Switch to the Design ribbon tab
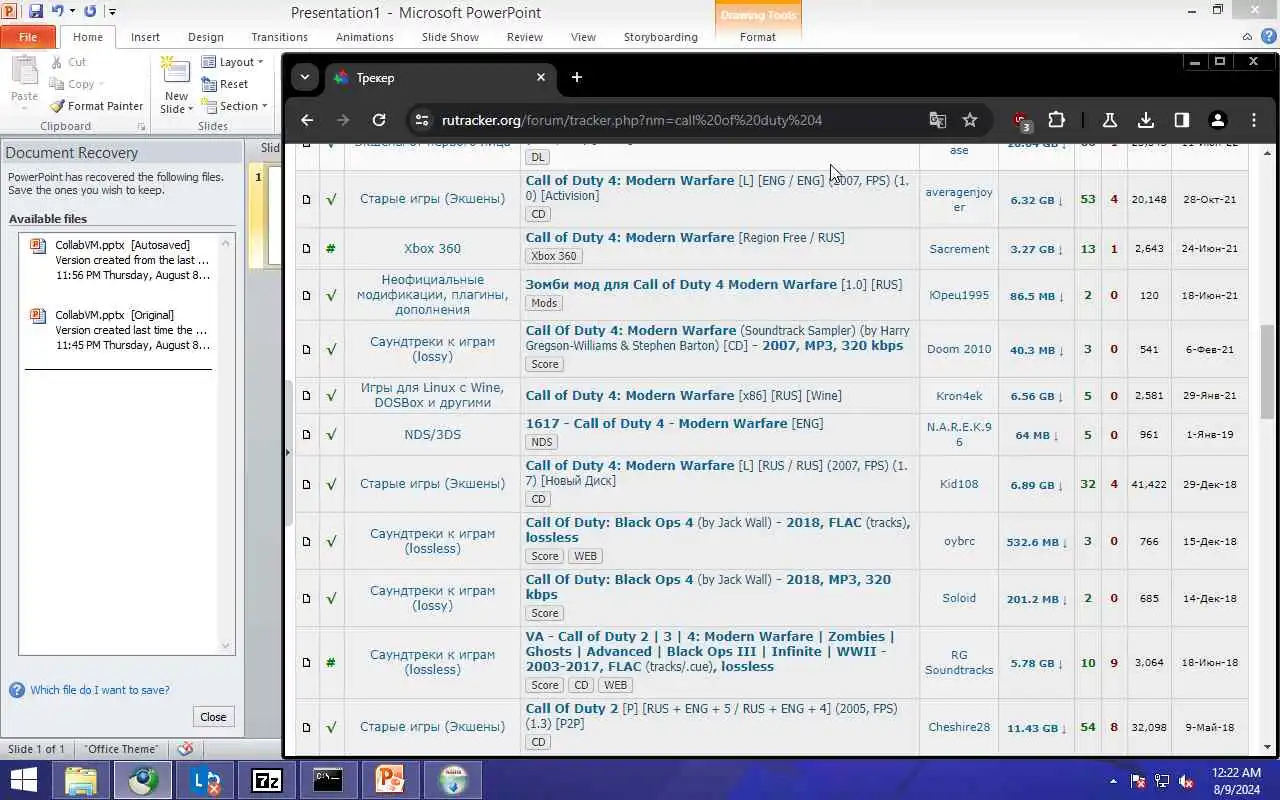Screen dimensions: 1280x800 (206, 37)
